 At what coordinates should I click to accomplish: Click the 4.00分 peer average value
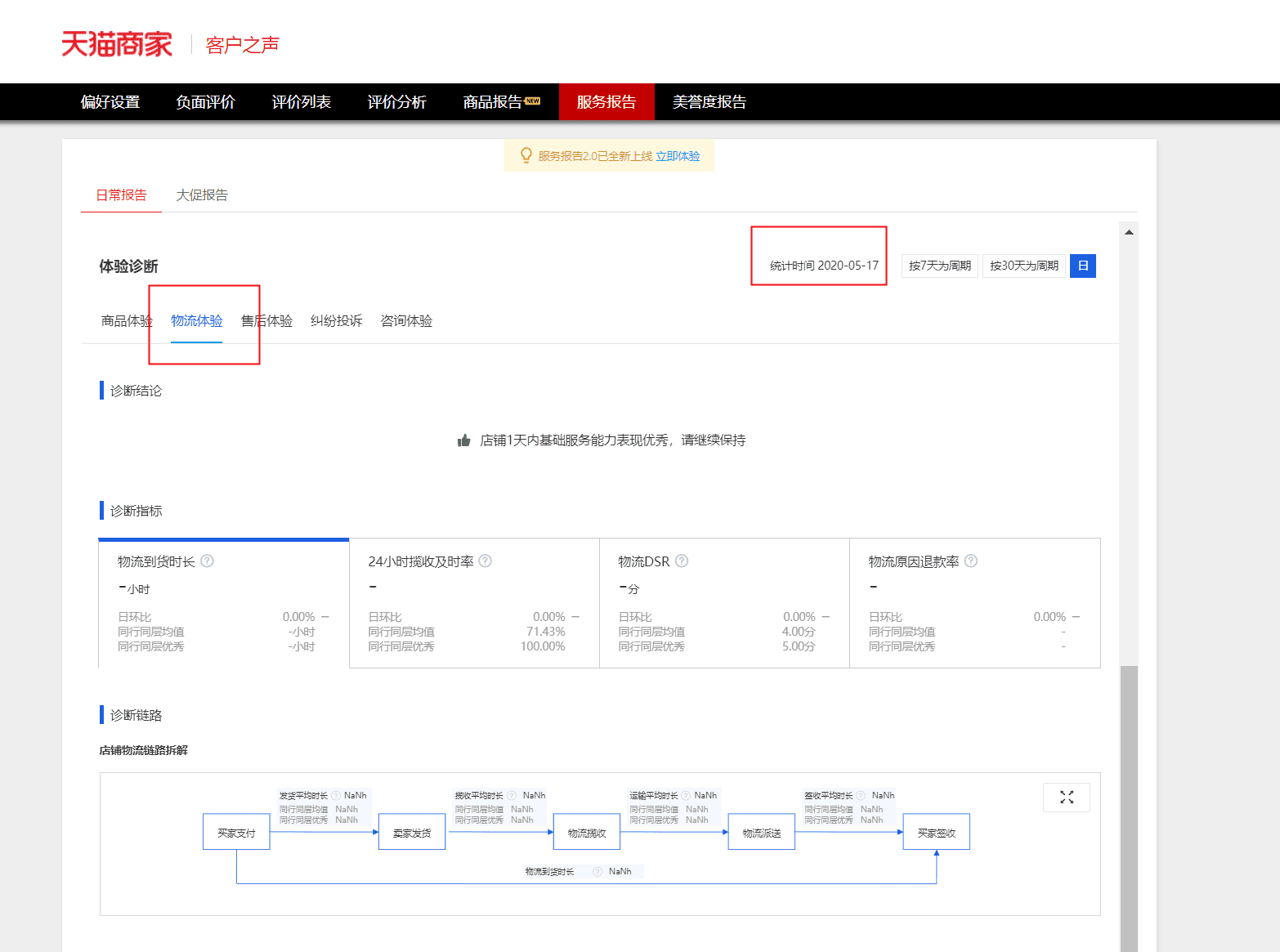coord(799,632)
